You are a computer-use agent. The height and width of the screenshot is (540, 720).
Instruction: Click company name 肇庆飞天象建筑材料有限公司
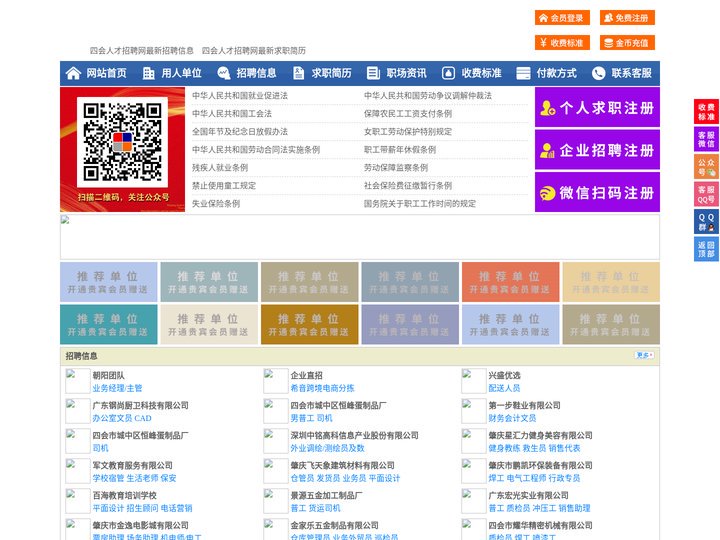342,465
